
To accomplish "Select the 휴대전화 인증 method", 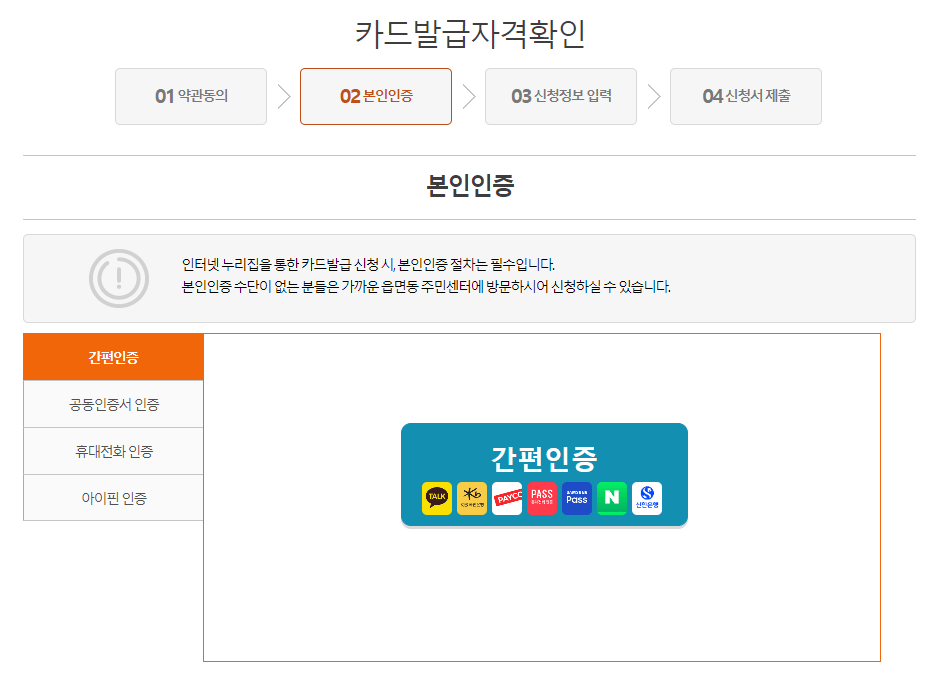I will (x=113, y=450).
